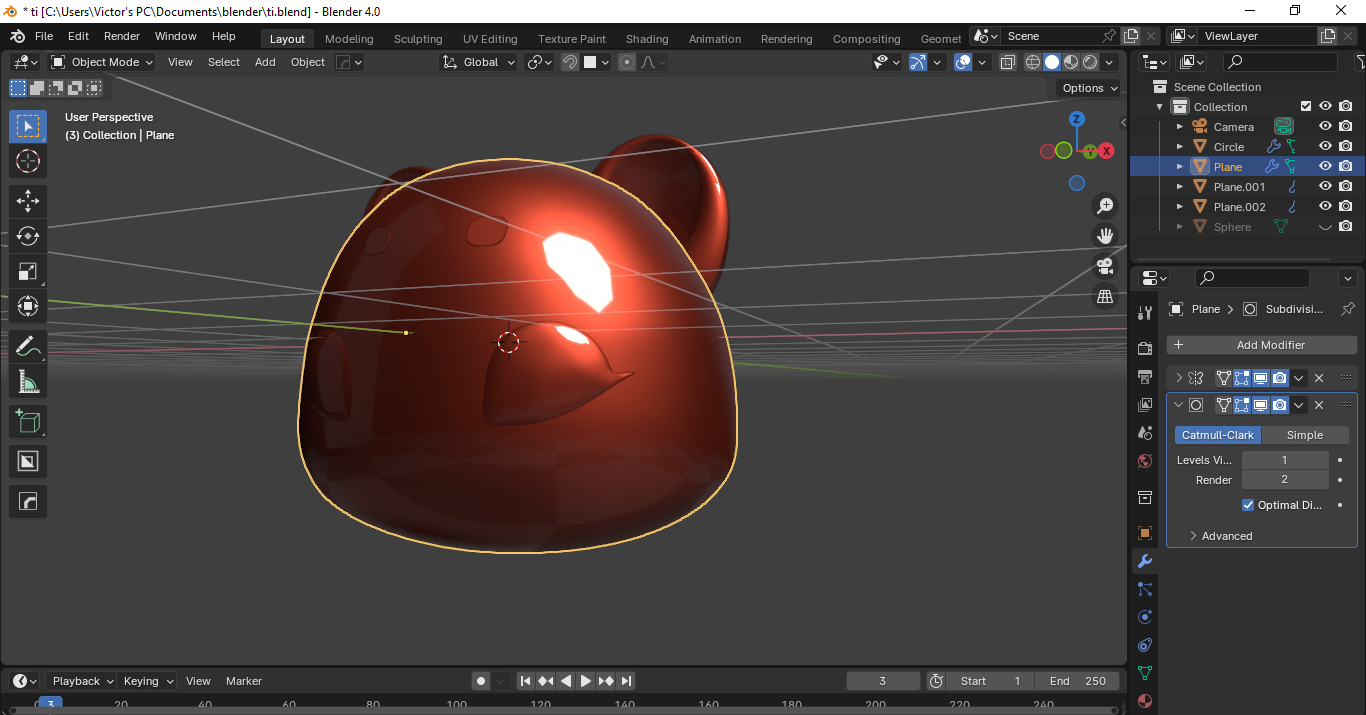
Task: Open the View Layer properties tab
Action: point(1145,405)
